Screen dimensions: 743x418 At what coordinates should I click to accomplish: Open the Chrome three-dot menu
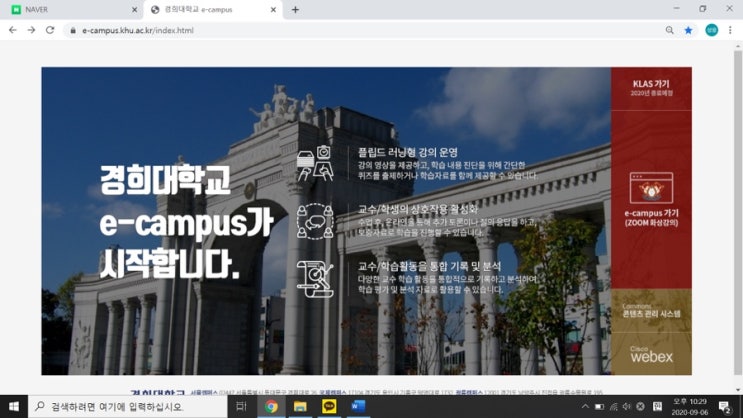pos(730,30)
